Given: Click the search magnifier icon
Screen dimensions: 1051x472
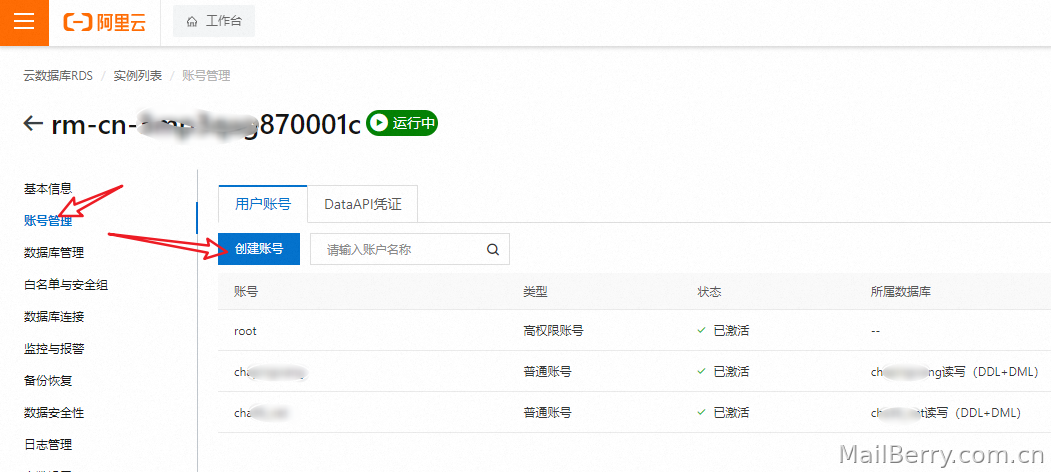Looking at the screenshot, I should pyautogui.click(x=493, y=249).
